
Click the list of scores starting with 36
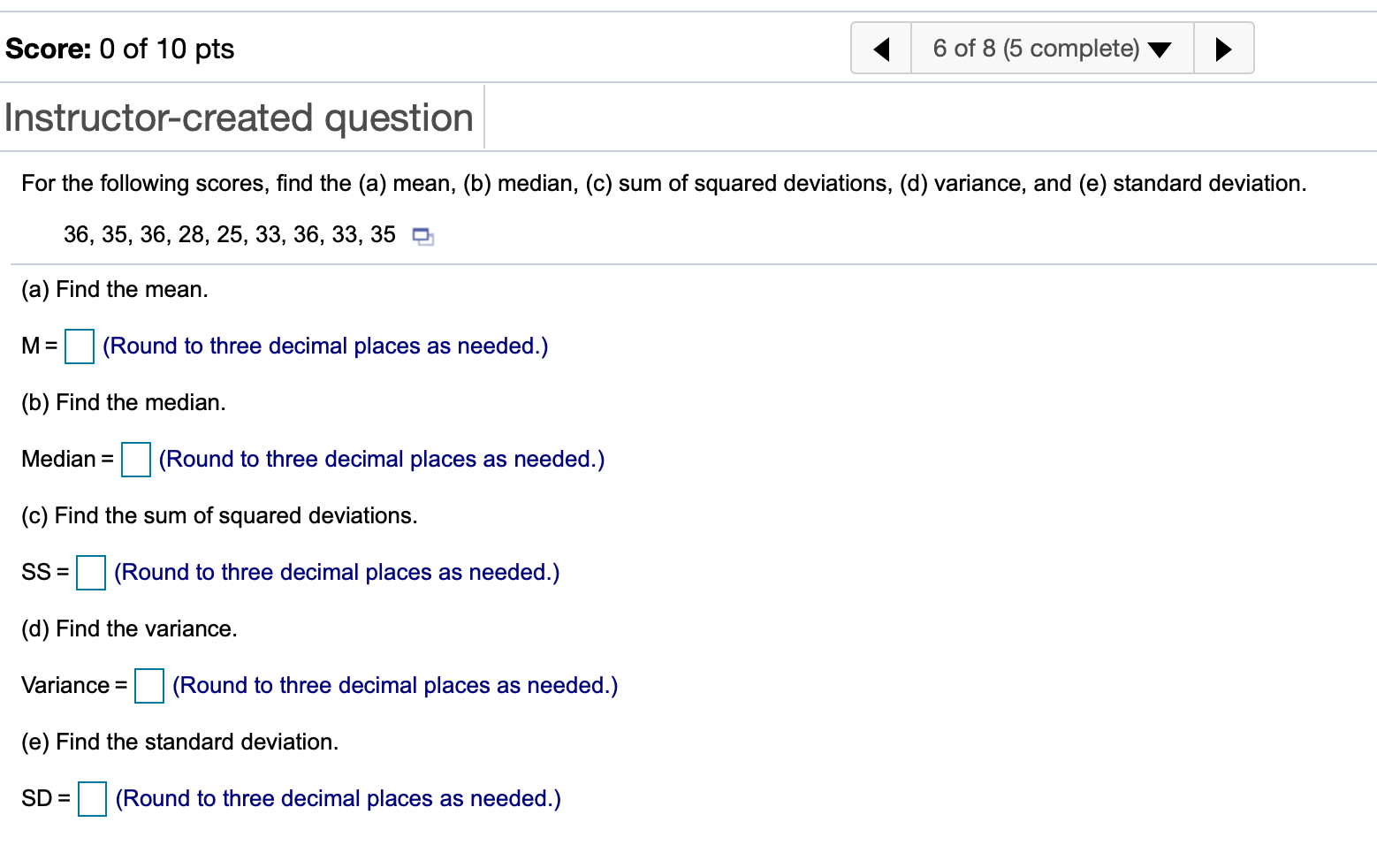click(229, 234)
